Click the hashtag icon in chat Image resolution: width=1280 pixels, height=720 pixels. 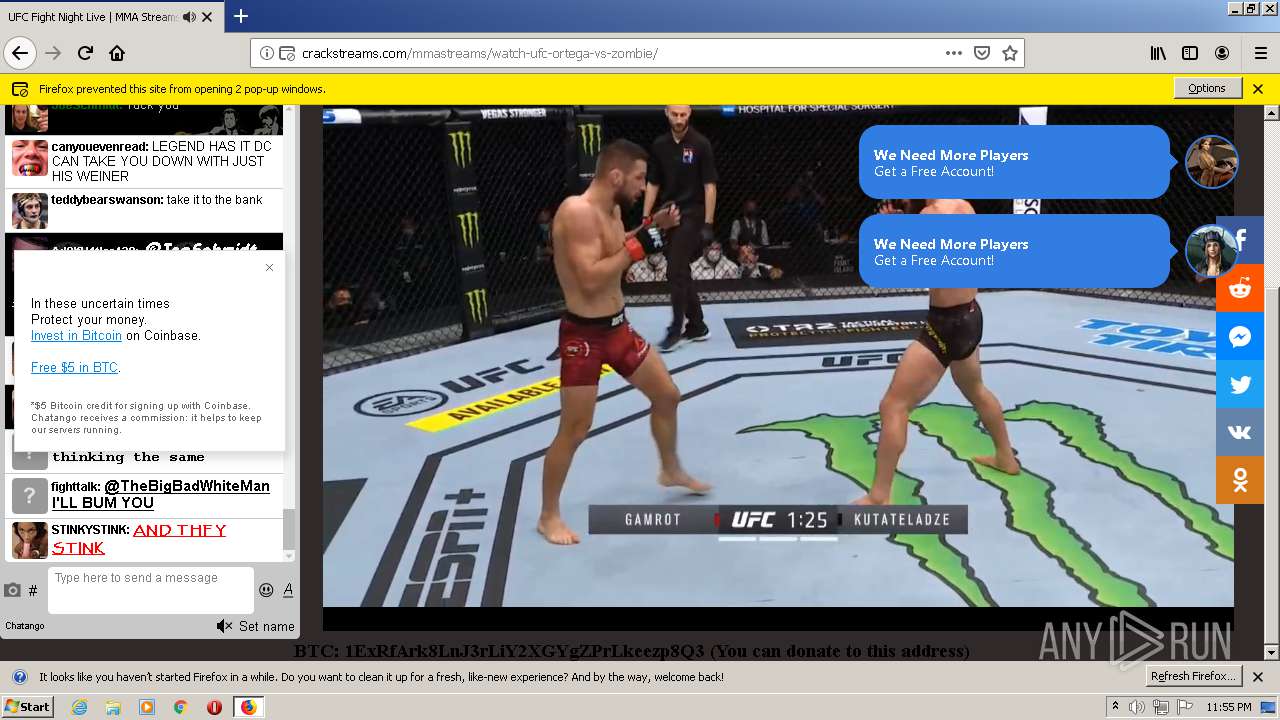point(33,591)
